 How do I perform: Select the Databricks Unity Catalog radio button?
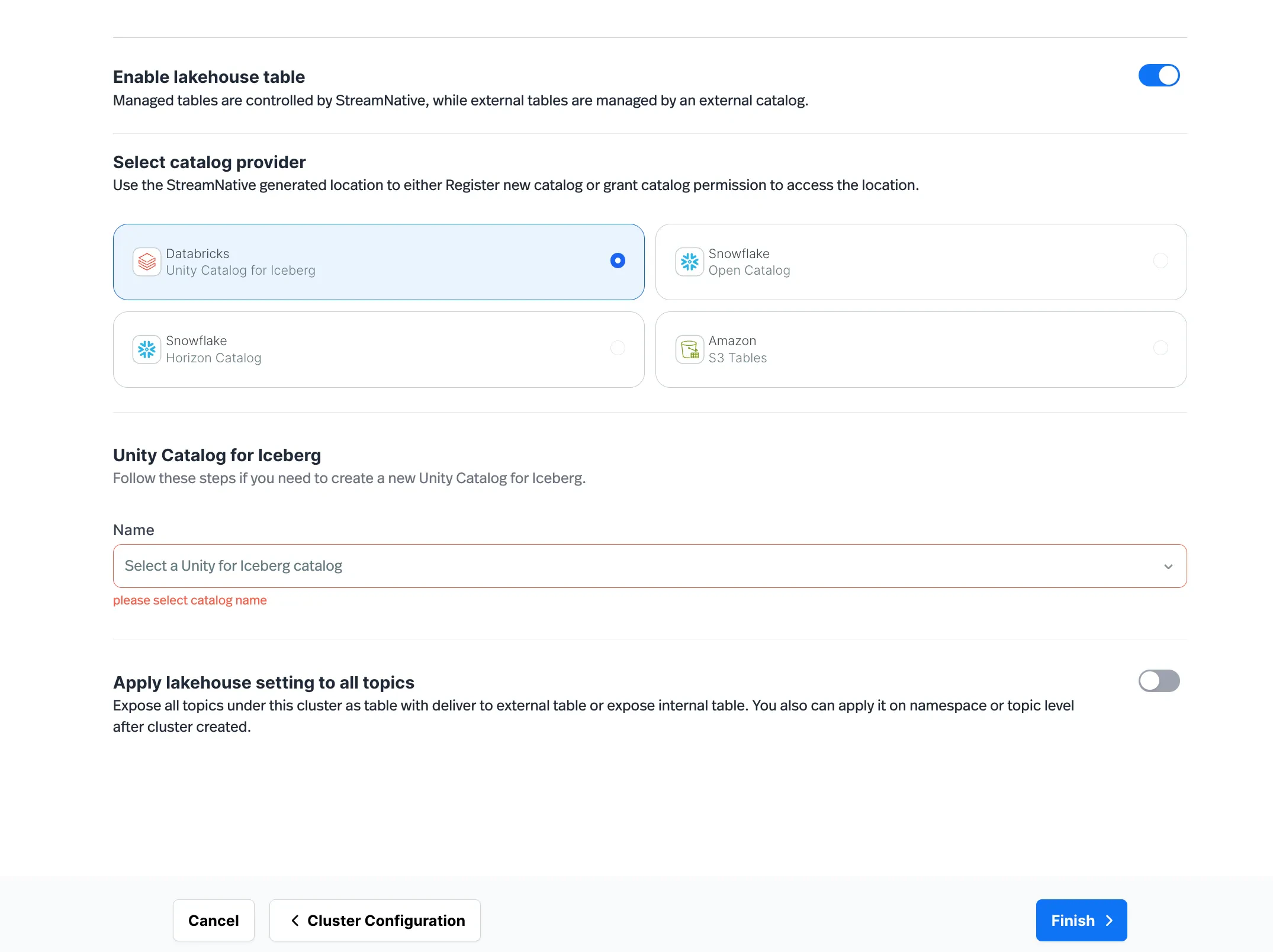(x=618, y=260)
